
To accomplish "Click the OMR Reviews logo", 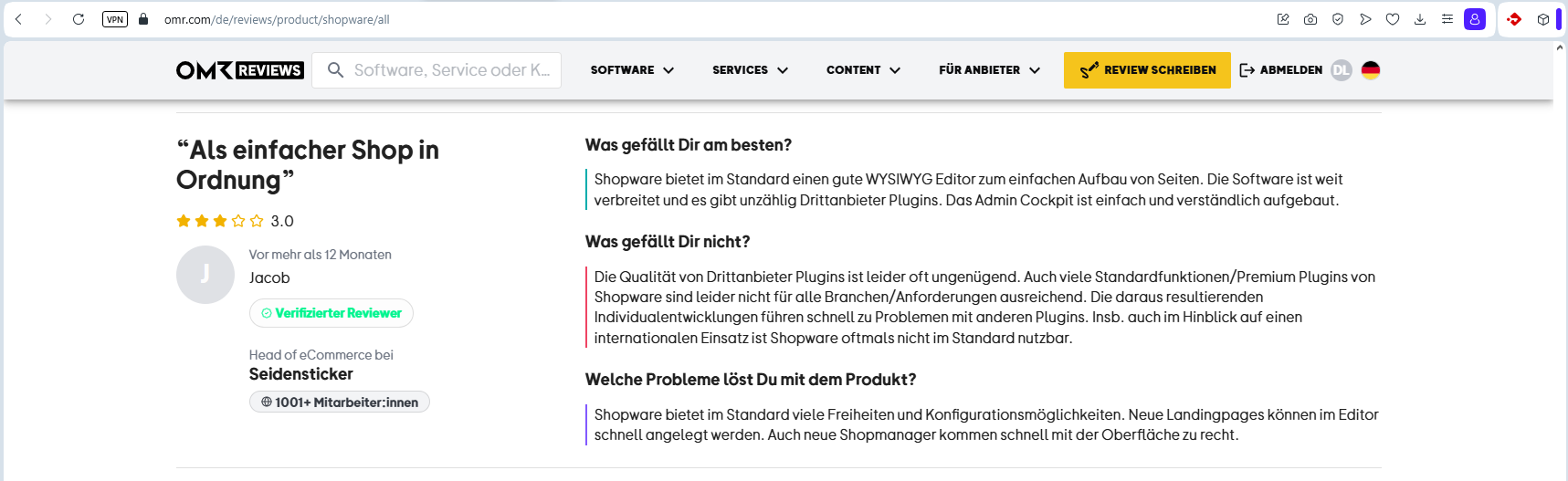I will coord(239,70).
